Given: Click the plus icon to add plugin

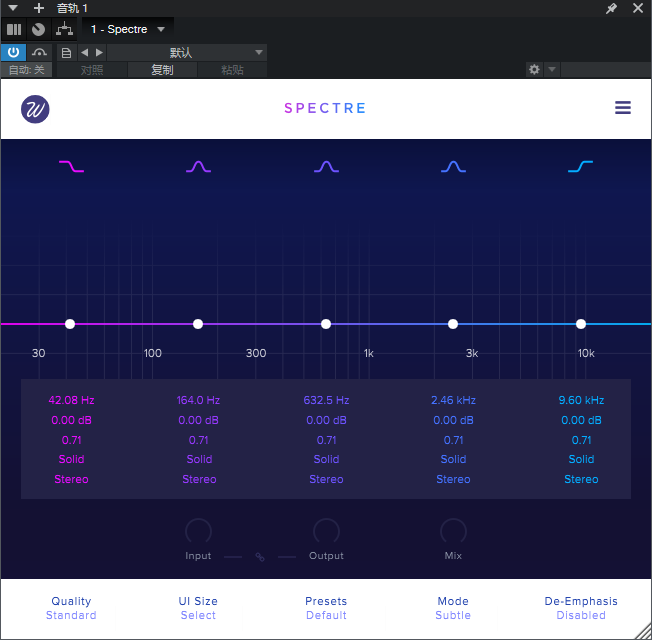Looking at the screenshot, I should (39, 8).
